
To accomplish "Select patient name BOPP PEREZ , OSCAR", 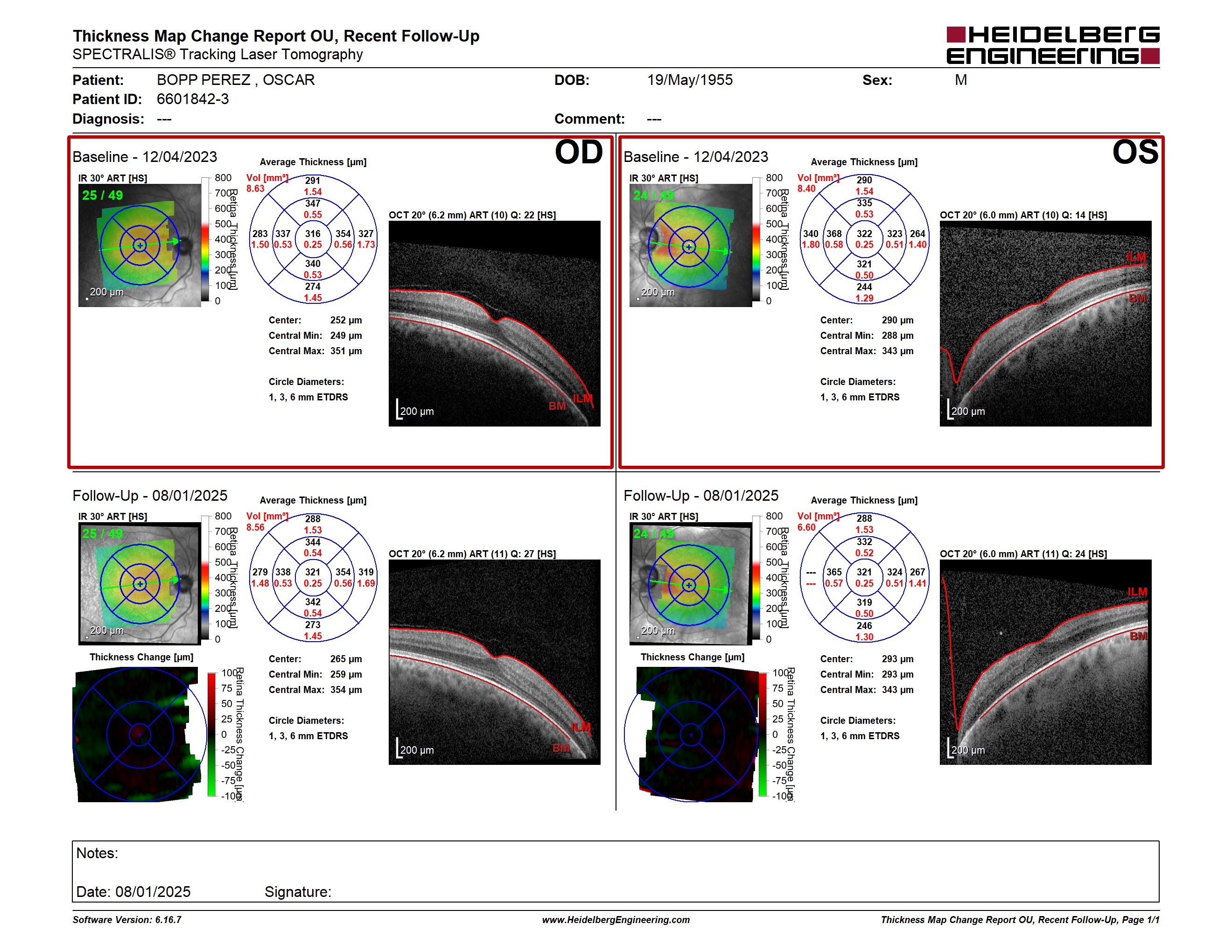I will tap(236, 79).
